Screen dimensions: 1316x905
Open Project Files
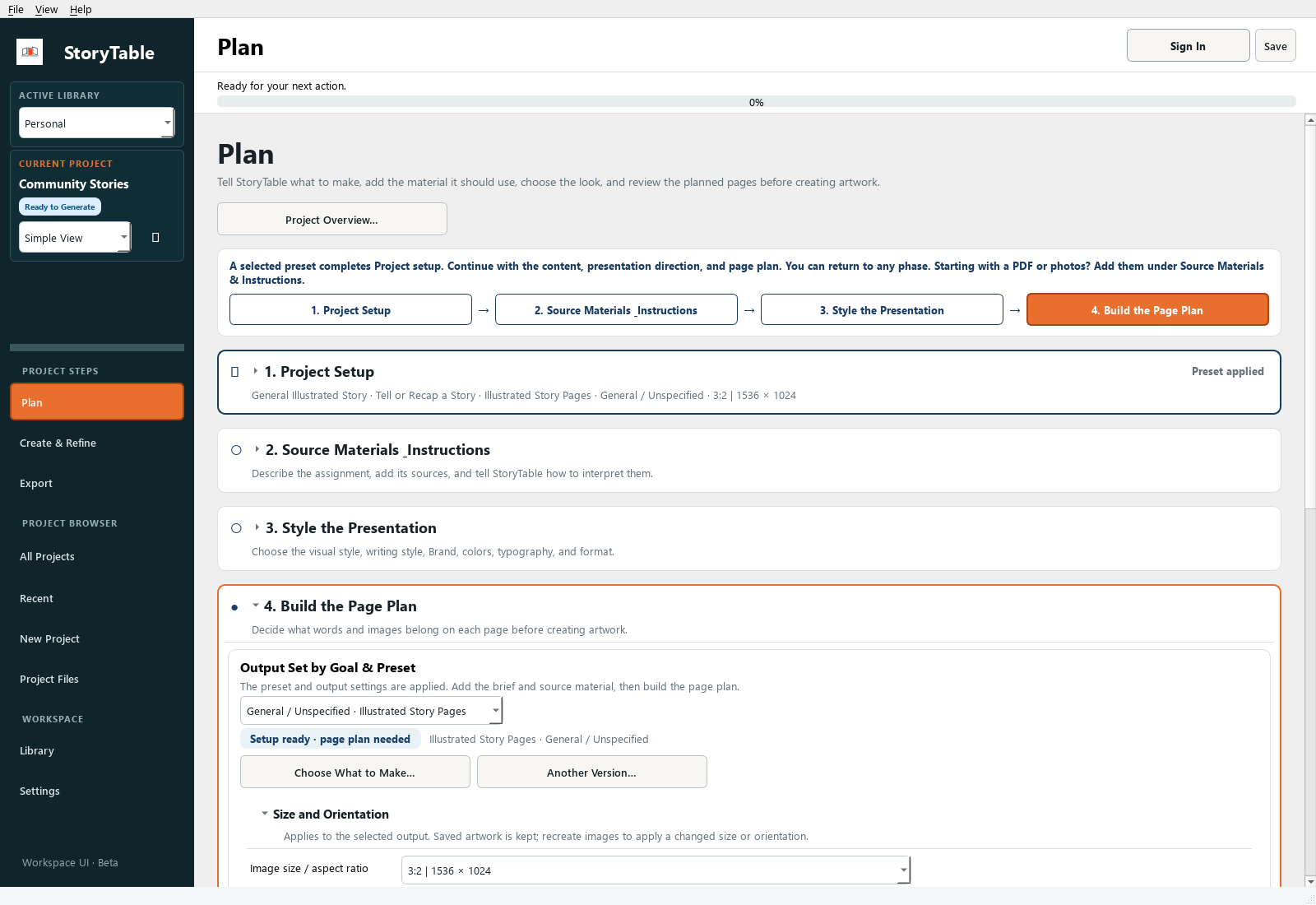pos(97,679)
